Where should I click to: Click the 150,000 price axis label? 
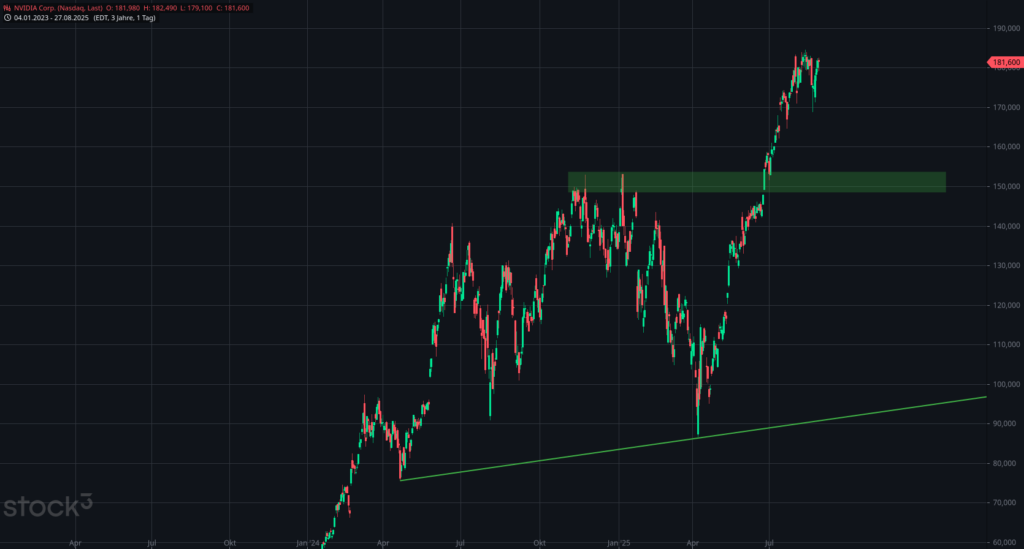pos(1006,186)
